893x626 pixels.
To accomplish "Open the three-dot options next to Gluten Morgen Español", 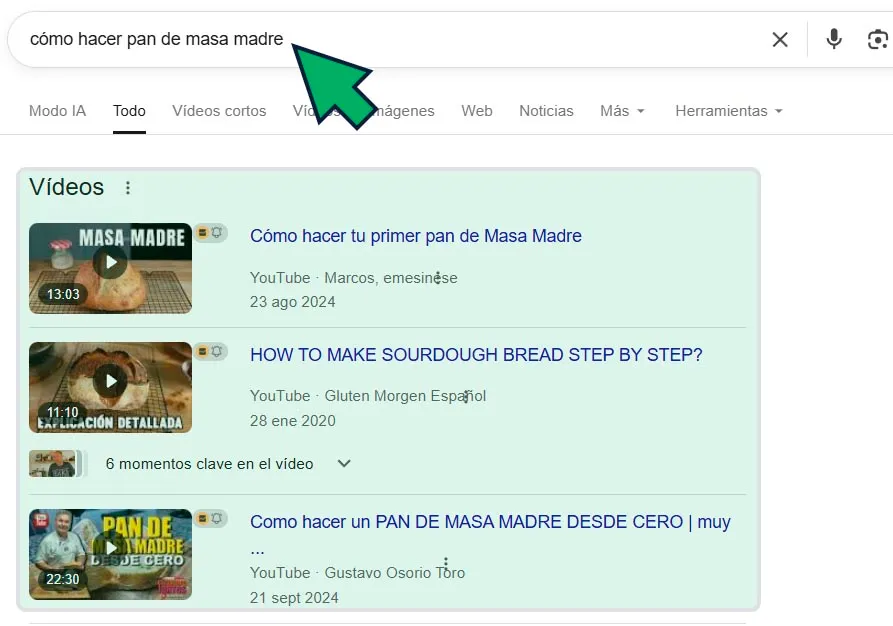I will tap(464, 395).
